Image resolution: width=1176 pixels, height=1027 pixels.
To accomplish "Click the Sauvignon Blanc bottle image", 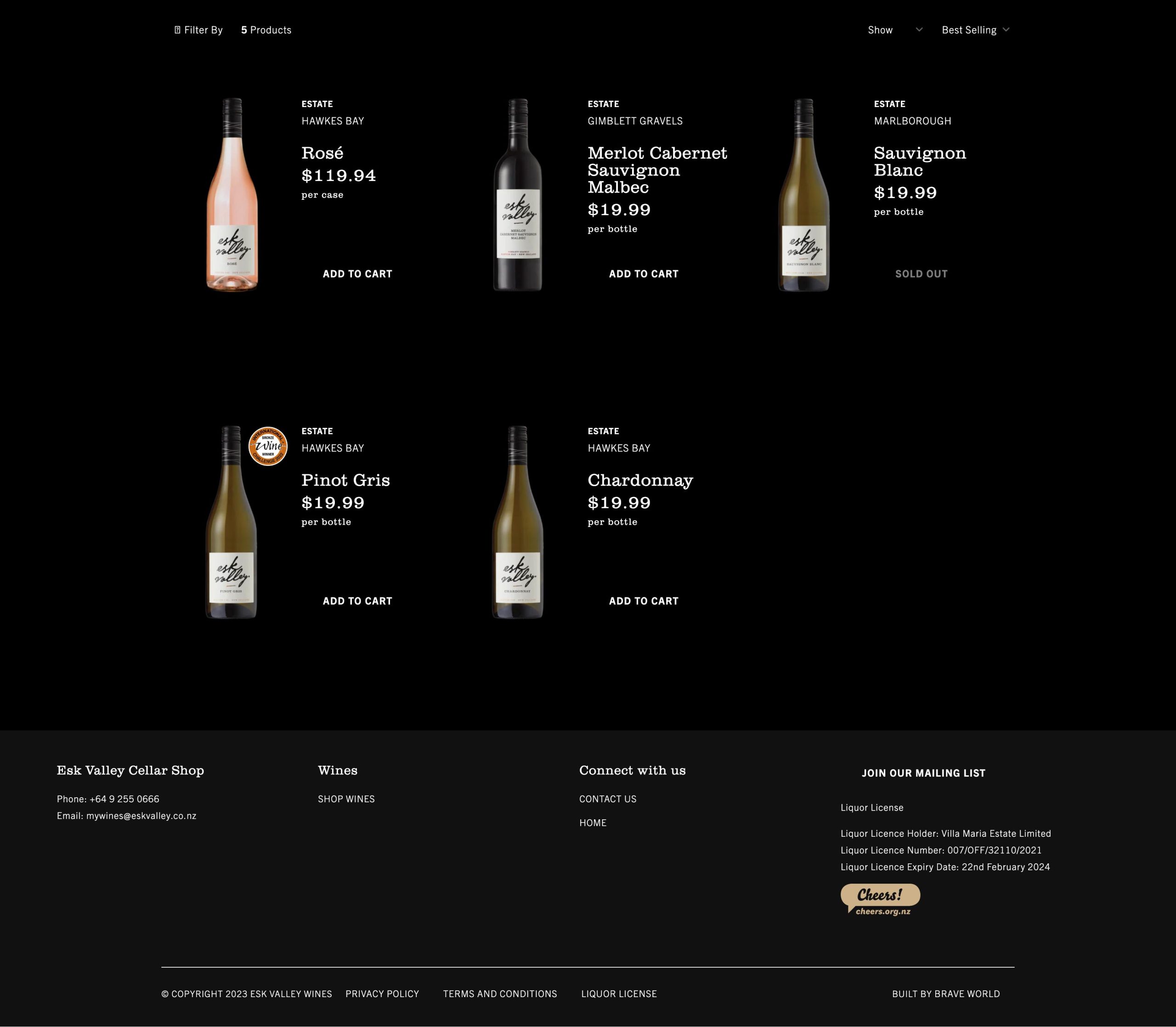I will [x=803, y=195].
